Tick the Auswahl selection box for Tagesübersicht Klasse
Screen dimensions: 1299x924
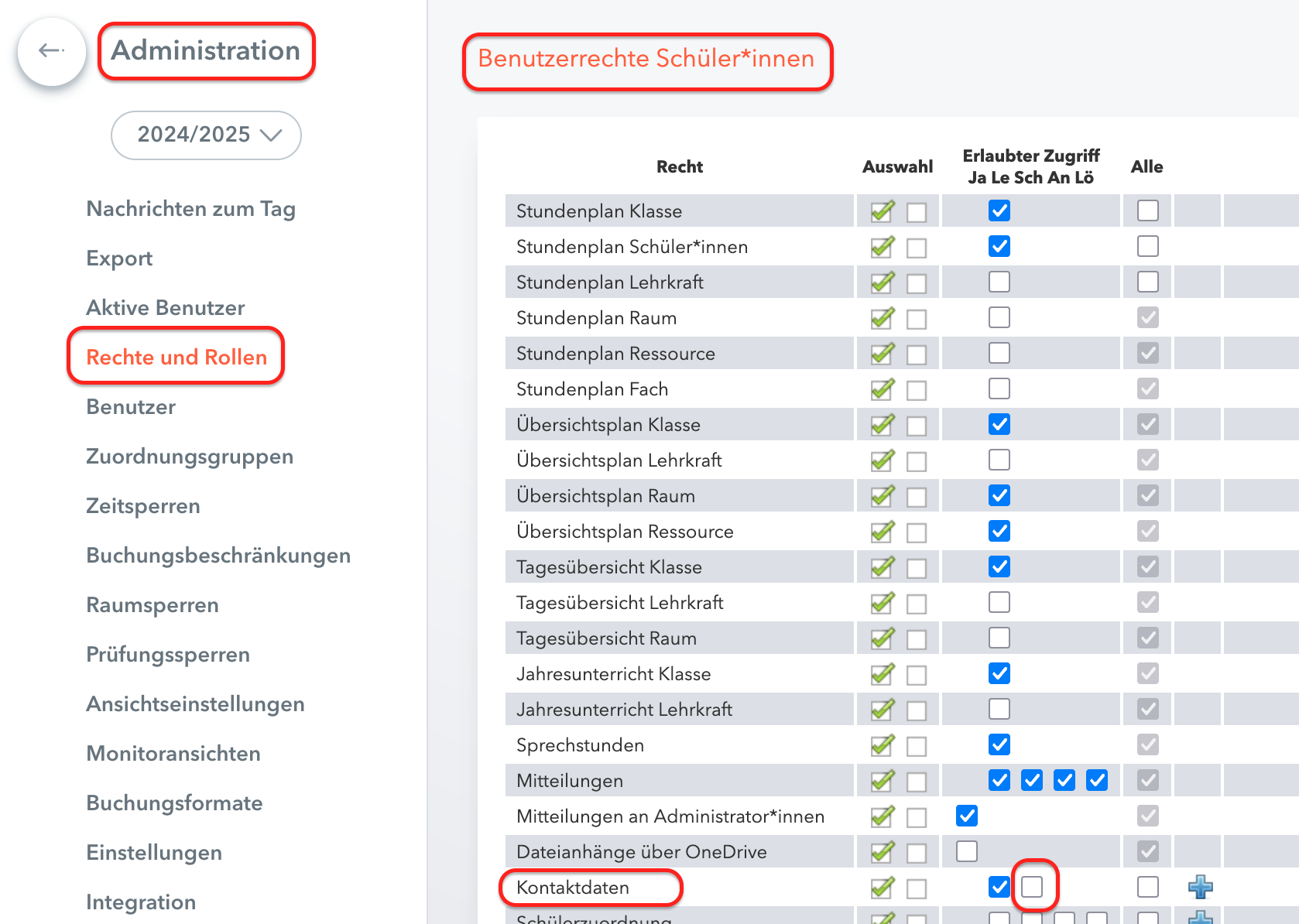(x=917, y=568)
